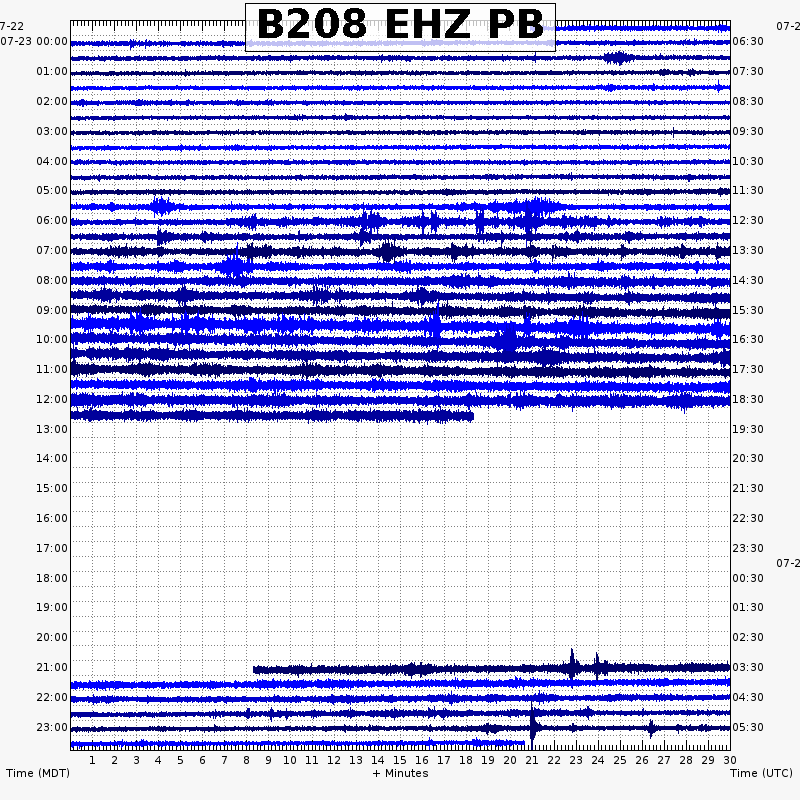The image size is (800, 800).
Task: Click the 04:00 MDT row label
Action: point(52,162)
